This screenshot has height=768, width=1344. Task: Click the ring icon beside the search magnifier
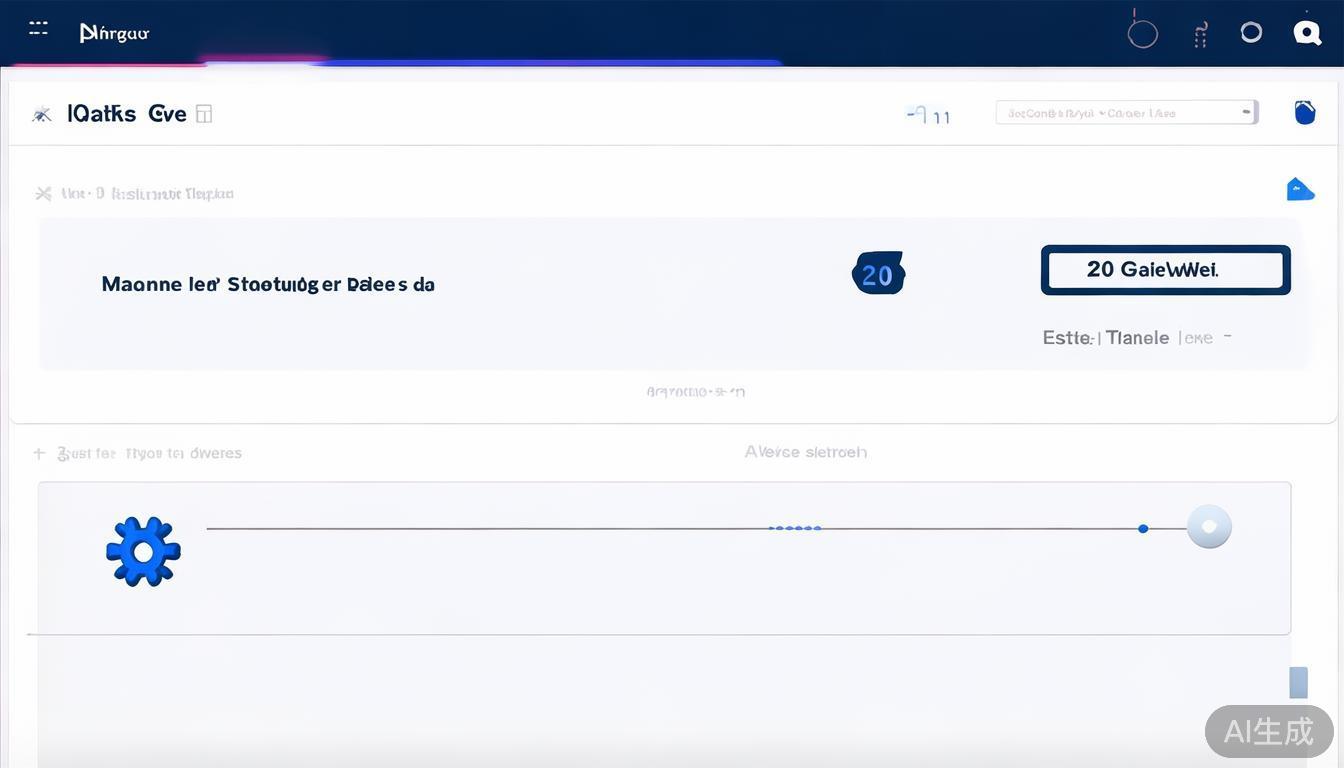click(x=1251, y=32)
